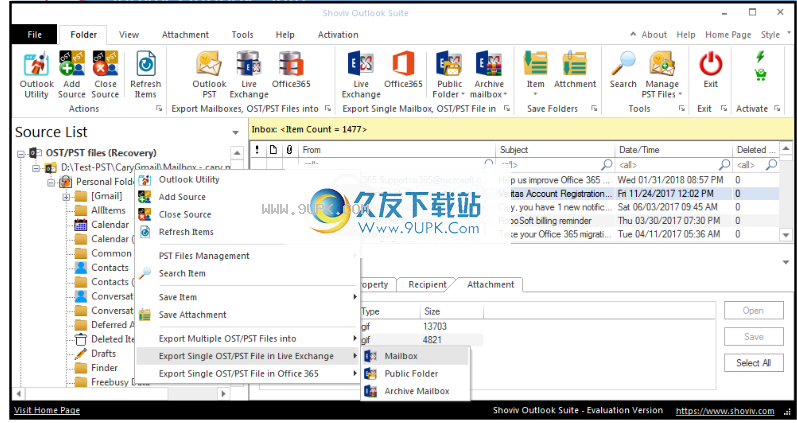
Task: Expand the [Gmail] folder node
Action: point(67,196)
